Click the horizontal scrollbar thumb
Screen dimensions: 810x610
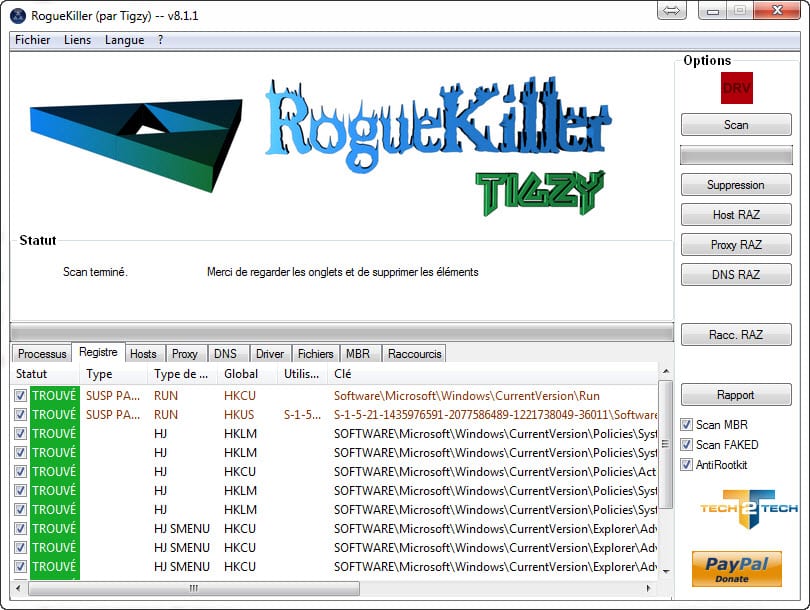click(x=194, y=588)
